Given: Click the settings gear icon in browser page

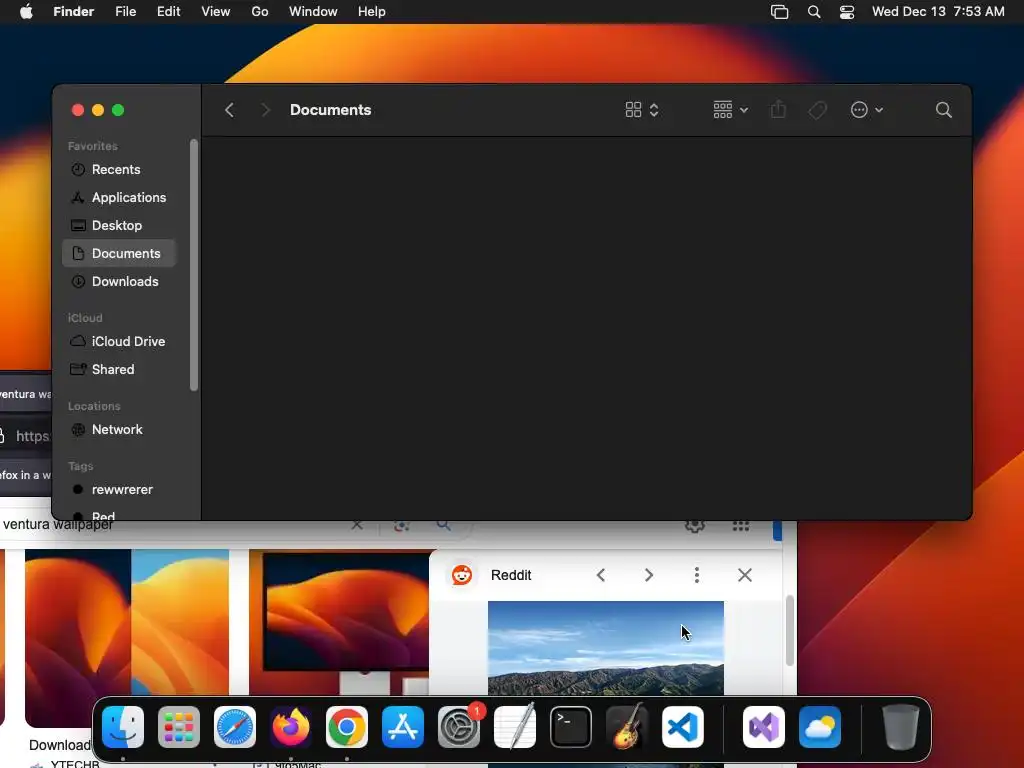Looking at the screenshot, I should click(694, 526).
